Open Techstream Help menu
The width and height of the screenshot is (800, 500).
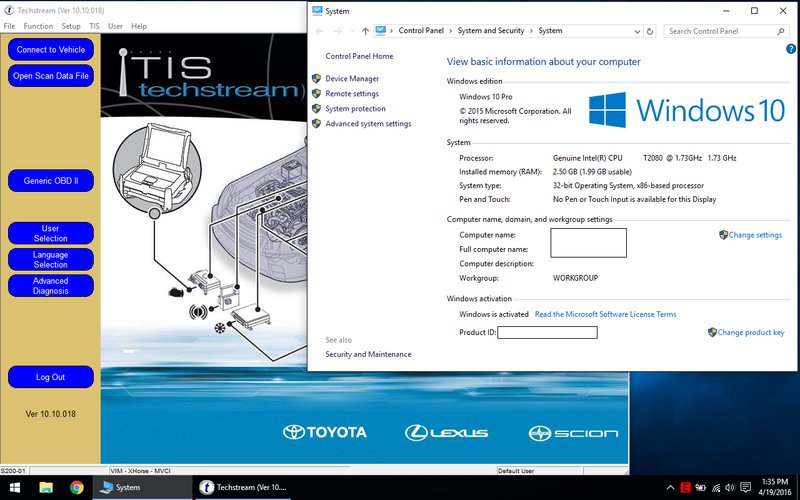coord(139,26)
